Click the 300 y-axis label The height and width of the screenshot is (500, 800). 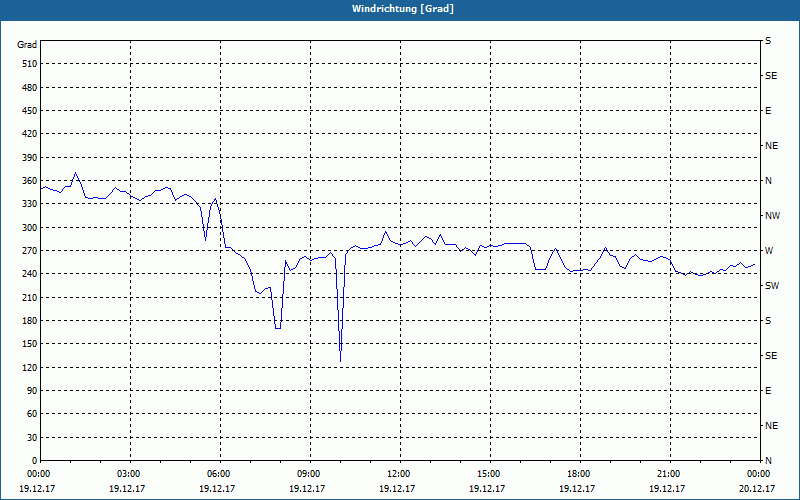coord(30,228)
